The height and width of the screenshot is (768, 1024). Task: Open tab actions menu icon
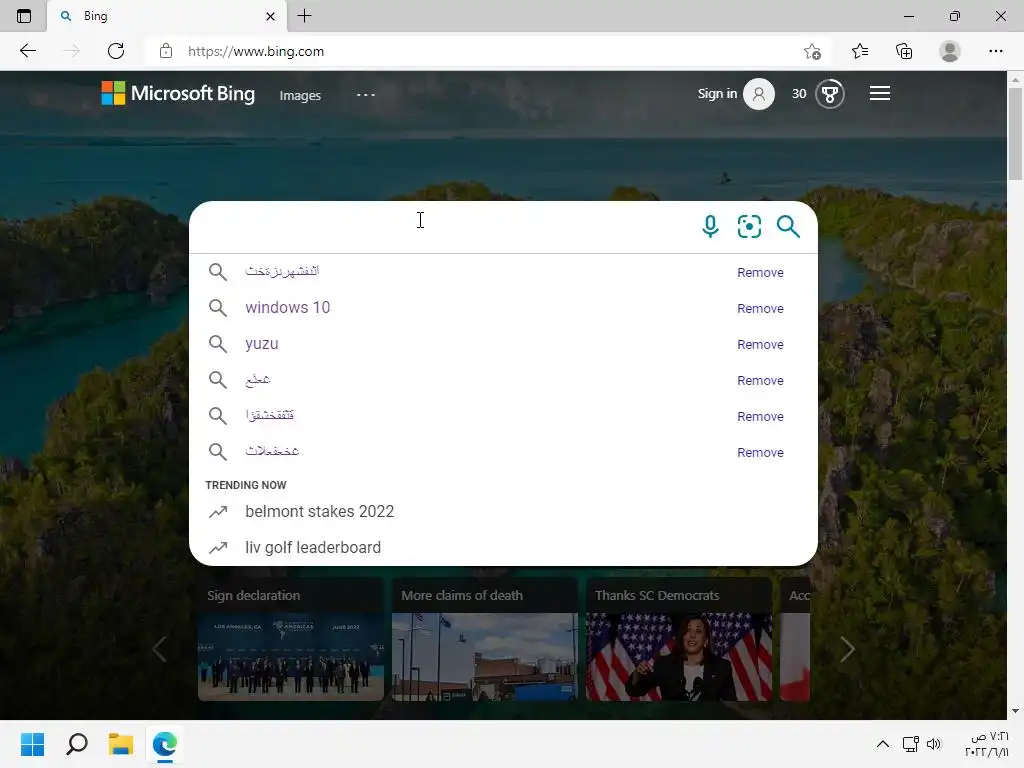24,16
